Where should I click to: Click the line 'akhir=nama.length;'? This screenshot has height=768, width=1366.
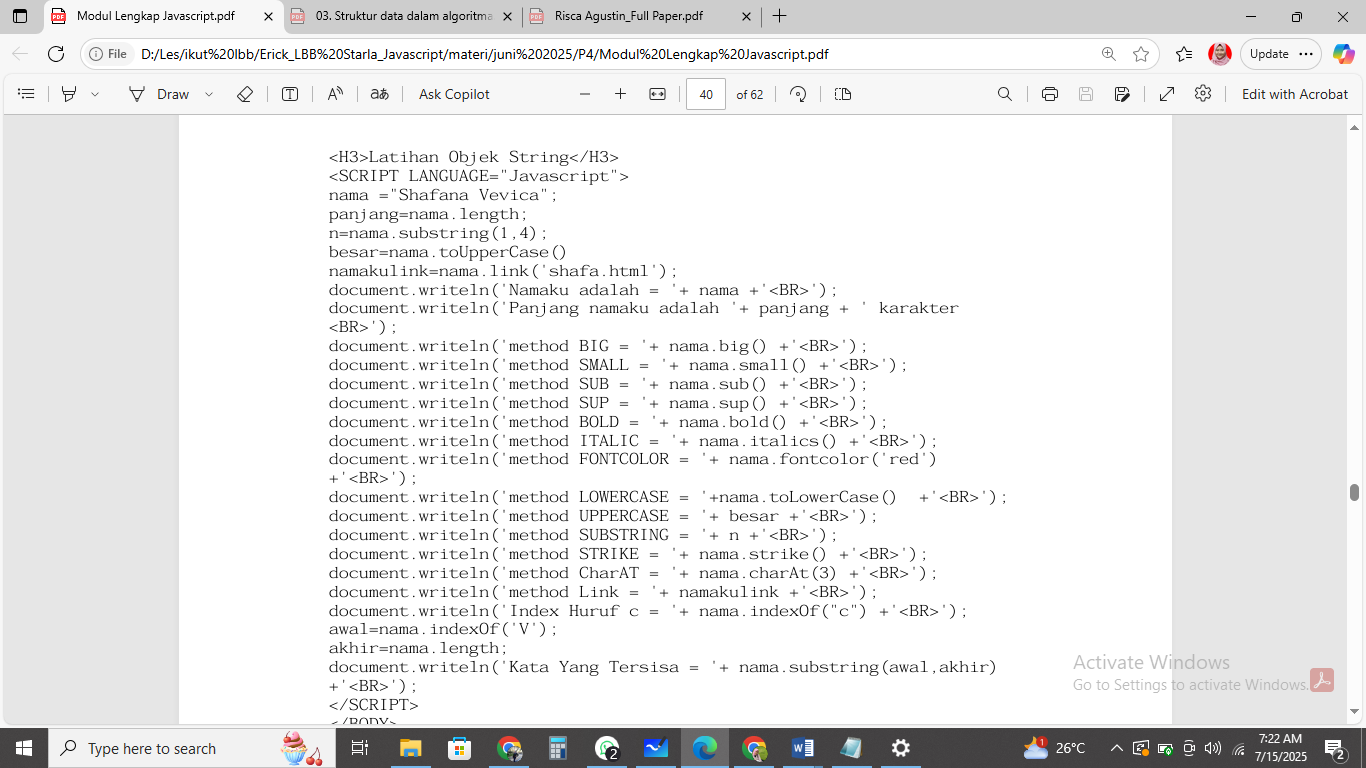pos(418,648)
